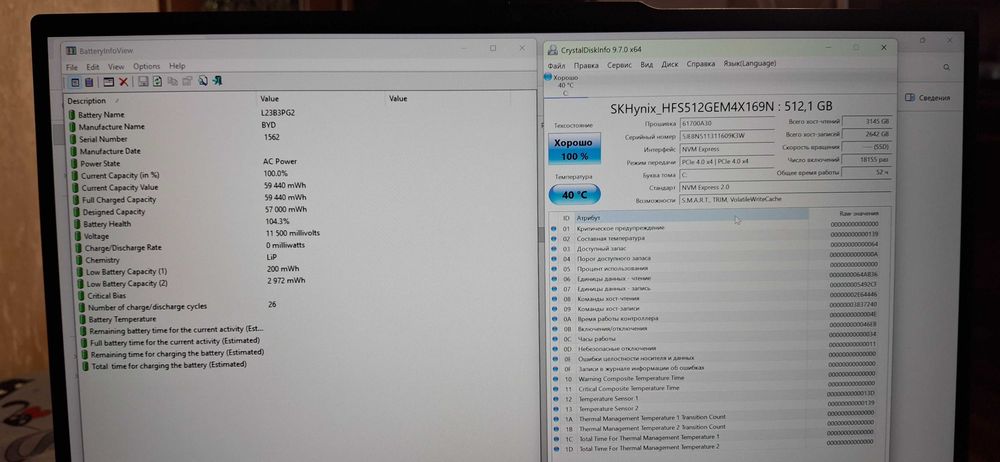This screenshot has width=1000, height=462.
Task: Click the Число включений value field
Action: pos(866,160)
